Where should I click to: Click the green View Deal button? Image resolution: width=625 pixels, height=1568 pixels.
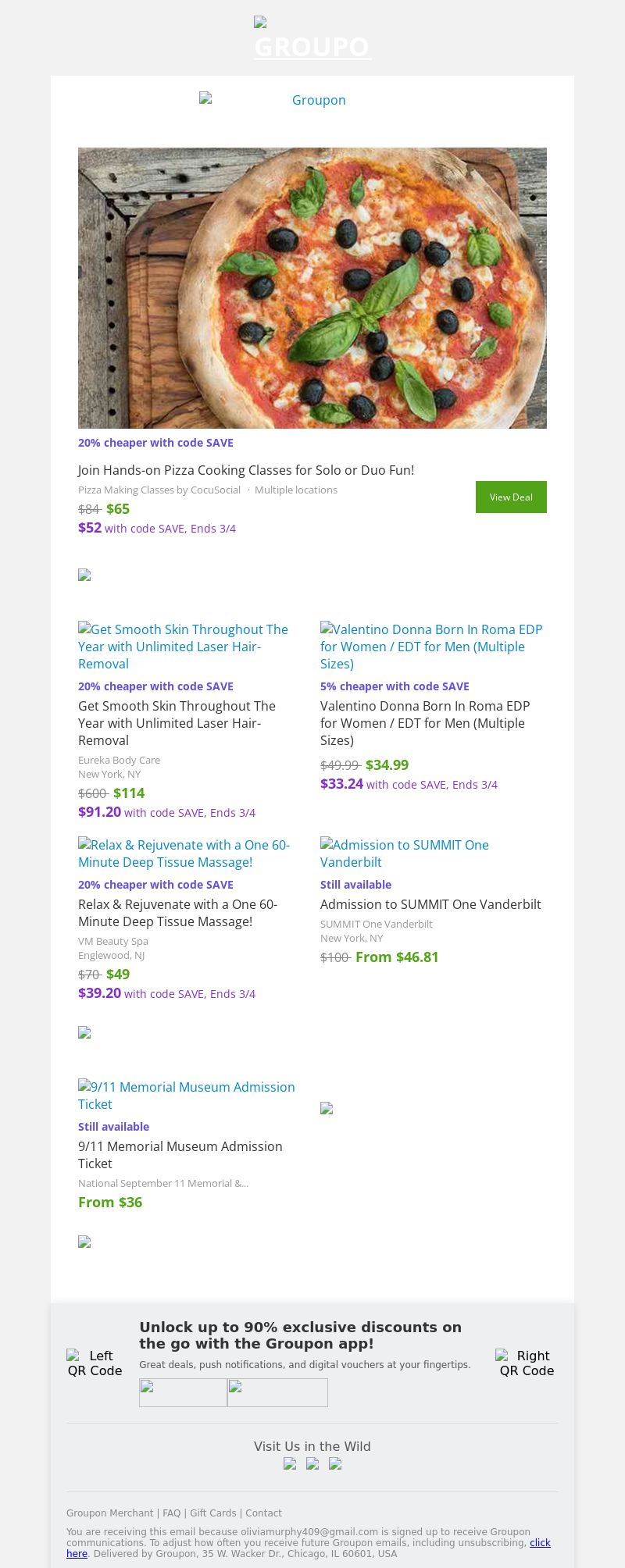point(511,497)
